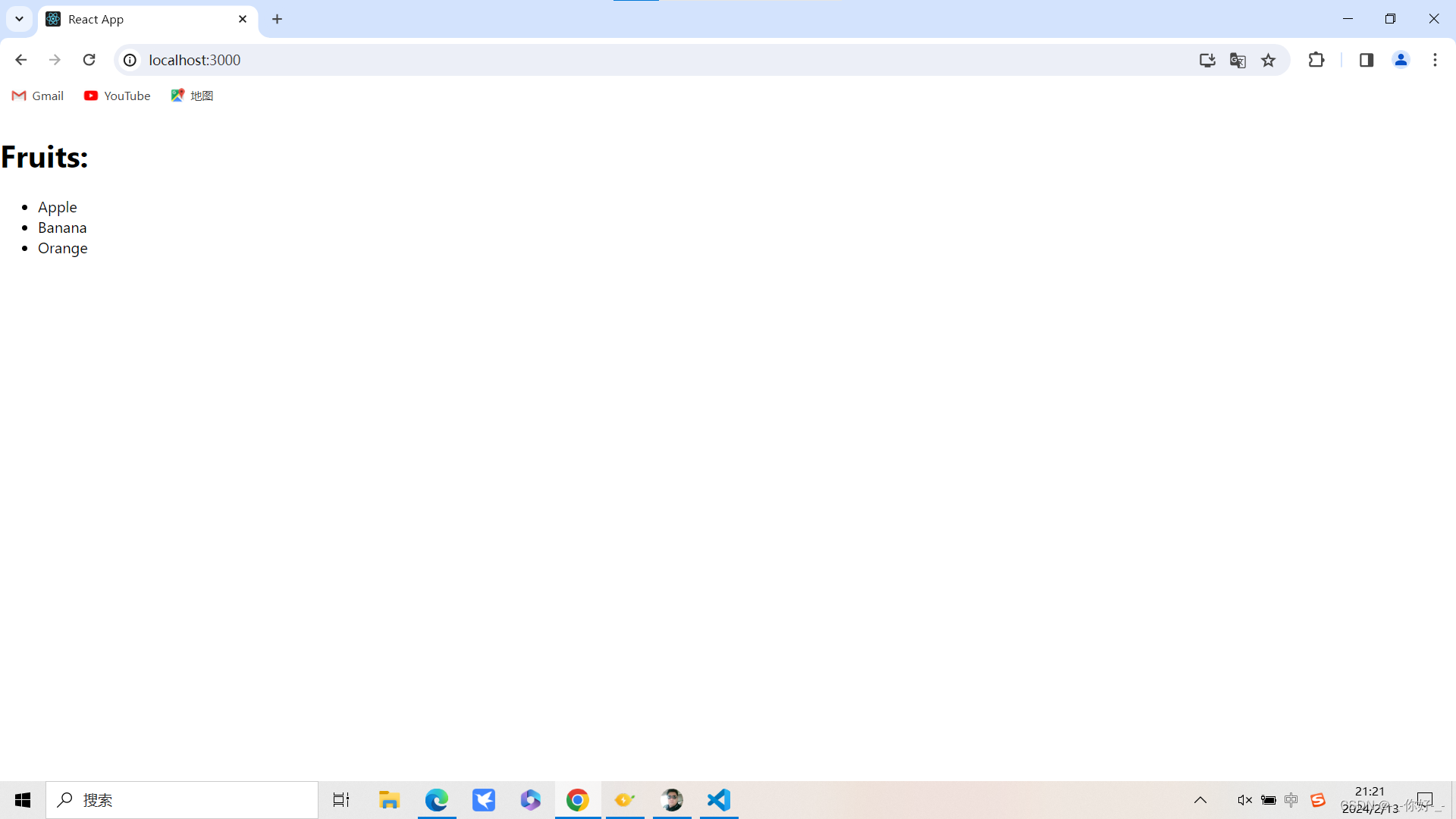The width and height of the screenshot is (1456, 819).
Task: Expand the browser tab options
Action: point(19,19)
